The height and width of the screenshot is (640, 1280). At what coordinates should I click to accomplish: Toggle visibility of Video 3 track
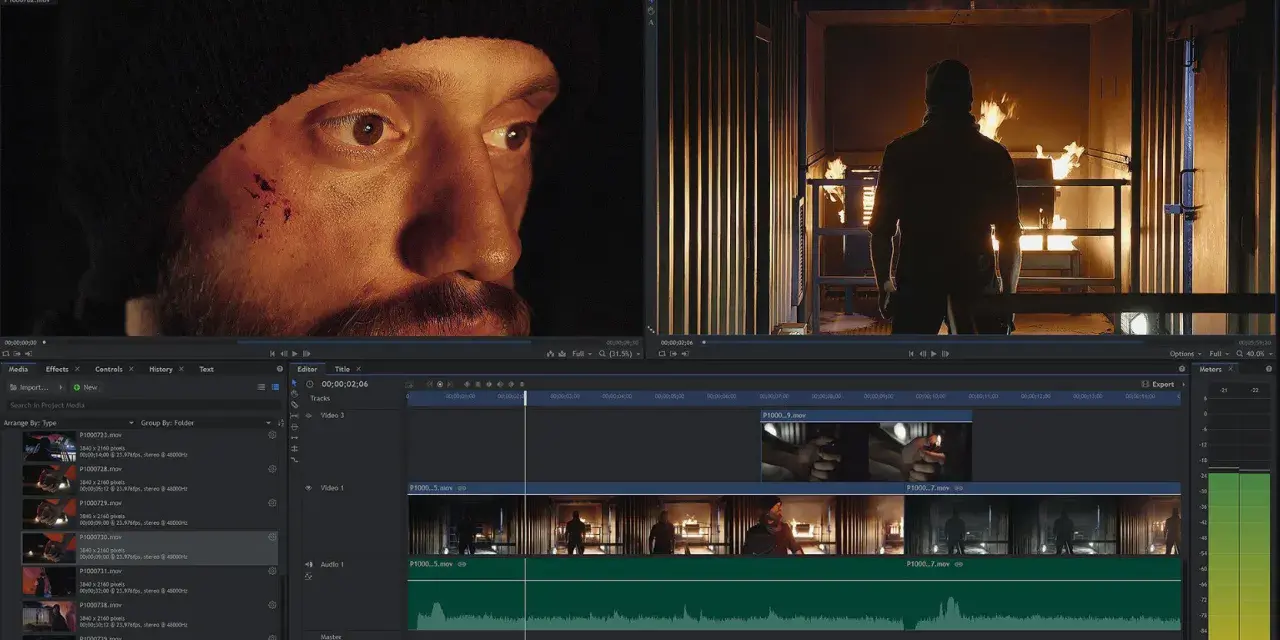(x=308, y=415)
